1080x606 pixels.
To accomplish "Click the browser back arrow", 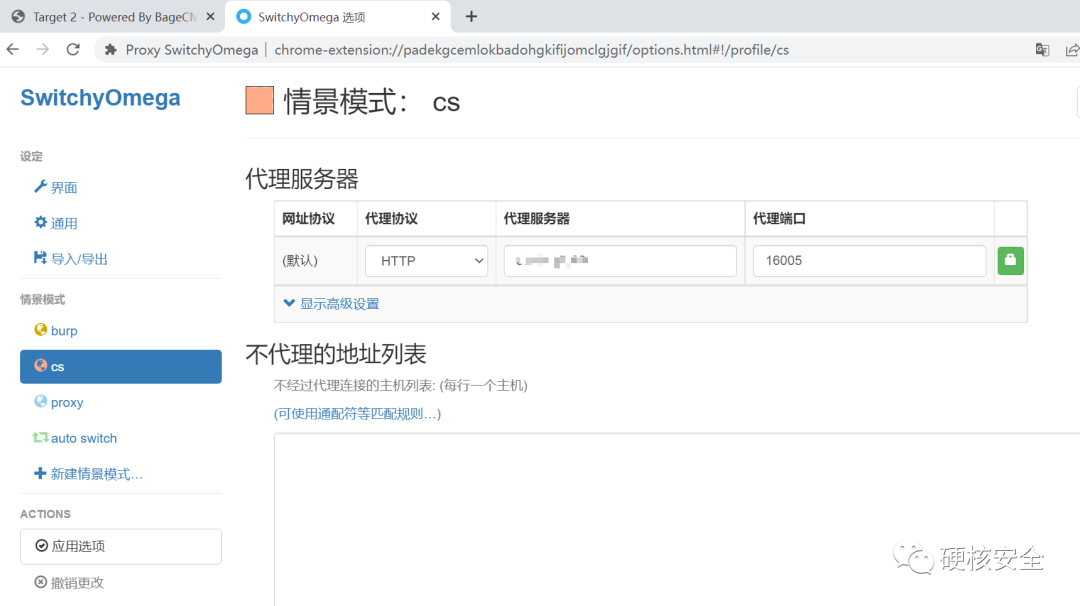I will tap(12, 50).
